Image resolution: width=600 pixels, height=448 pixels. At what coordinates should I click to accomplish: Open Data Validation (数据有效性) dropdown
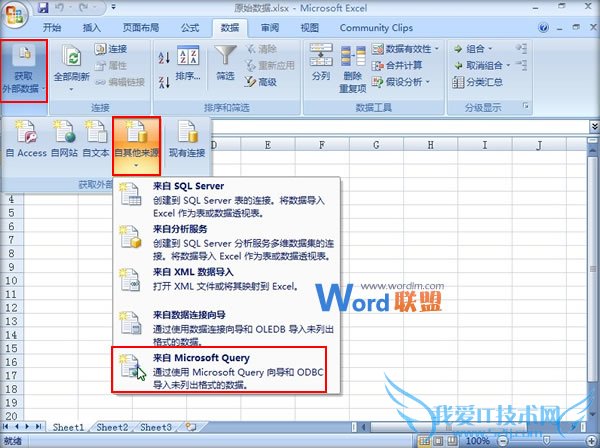pos(405,49)
